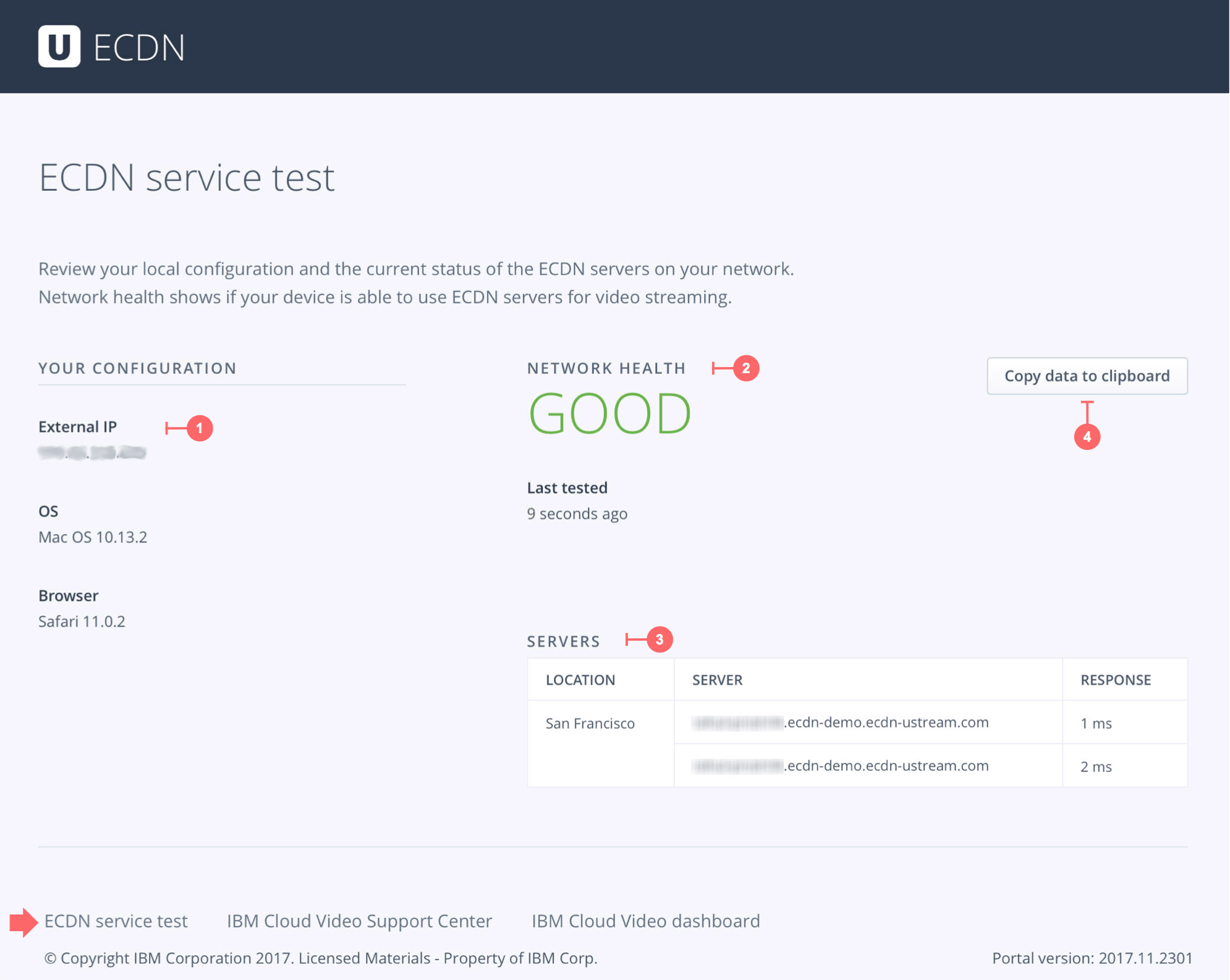This screenshot has height=980, width=1230.
Task: Copy data to clipboard button
Action: point(1087,376)
